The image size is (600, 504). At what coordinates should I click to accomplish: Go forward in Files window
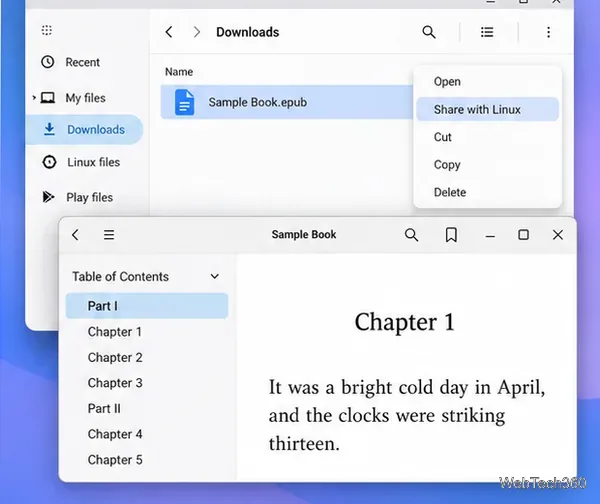click(x=197, y=32)
